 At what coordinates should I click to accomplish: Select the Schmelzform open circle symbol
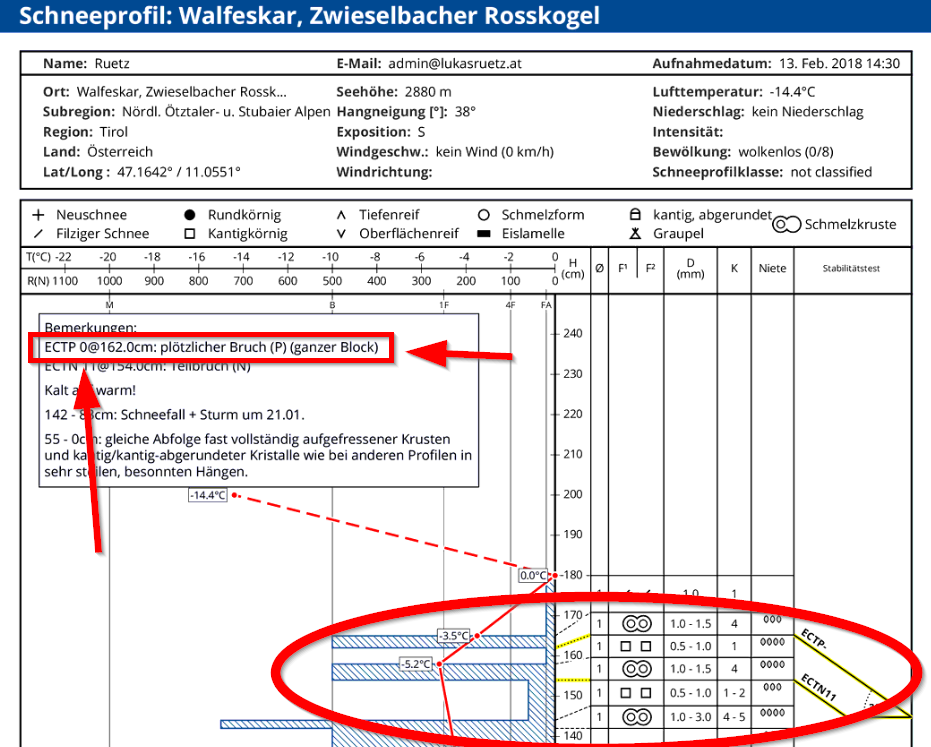[x=484, y=215]
